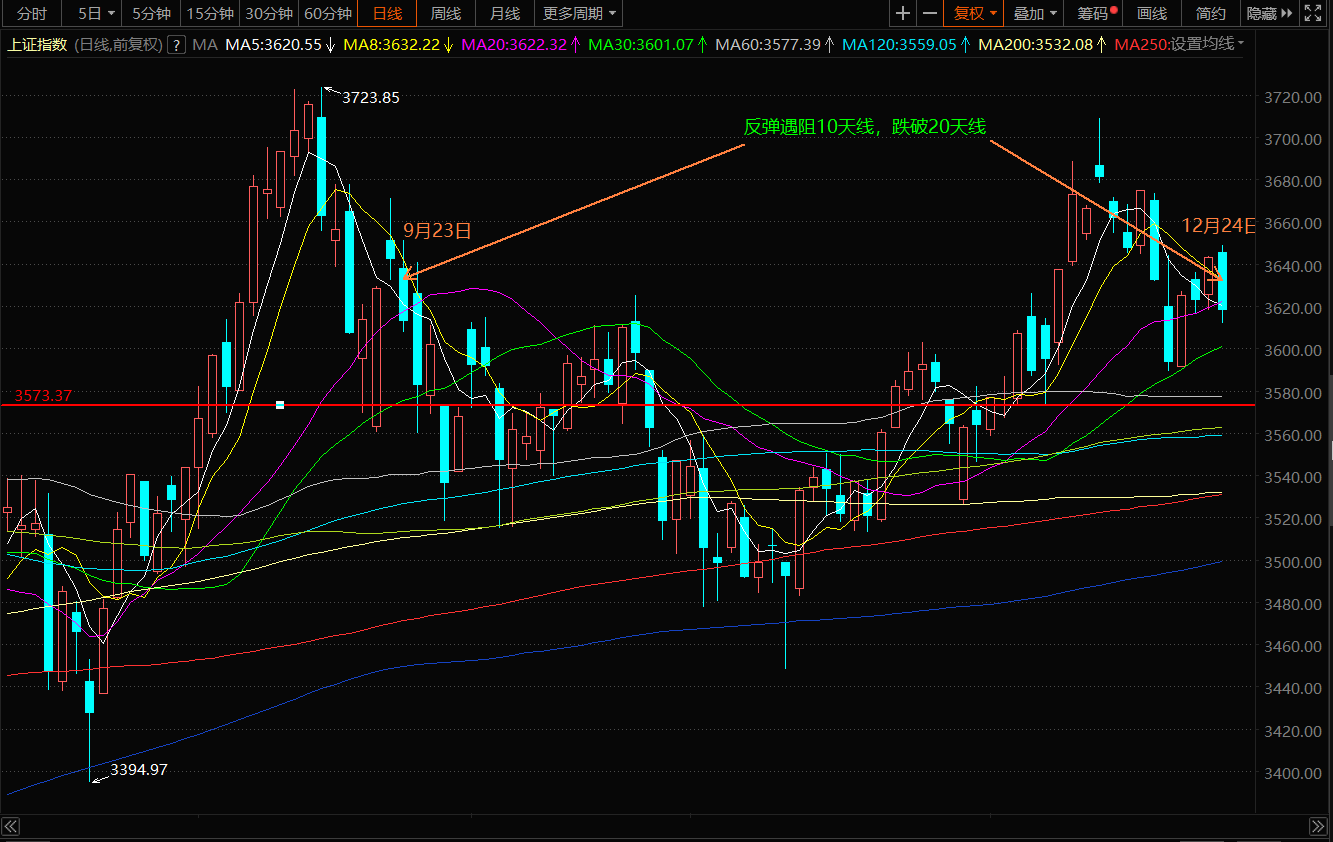Open the 5日 period dropdown

pyautogui.click(x=96, y=13)
